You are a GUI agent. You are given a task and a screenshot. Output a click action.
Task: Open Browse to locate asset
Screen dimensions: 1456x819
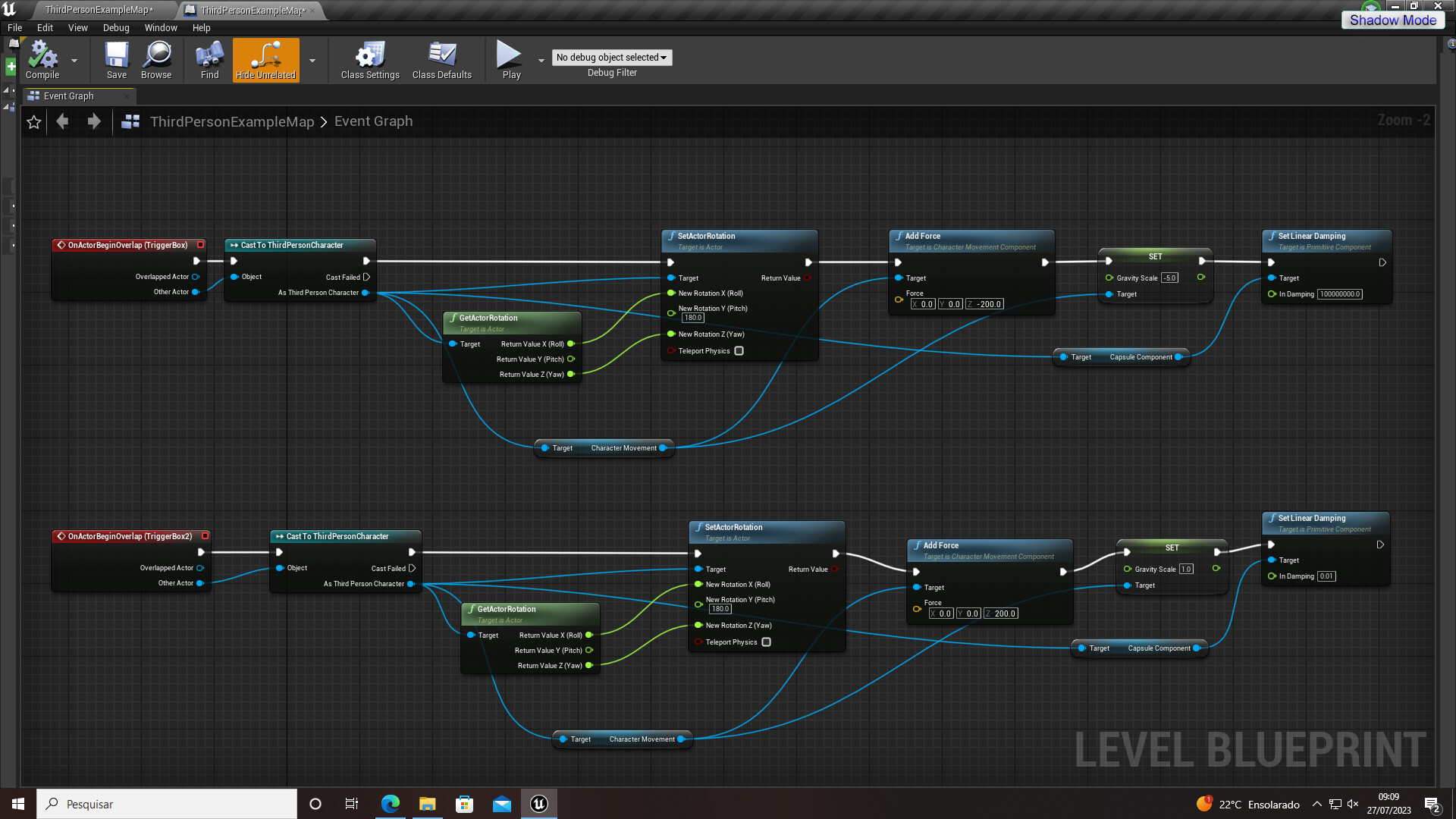pyautogui.click(x=156, y=61)
